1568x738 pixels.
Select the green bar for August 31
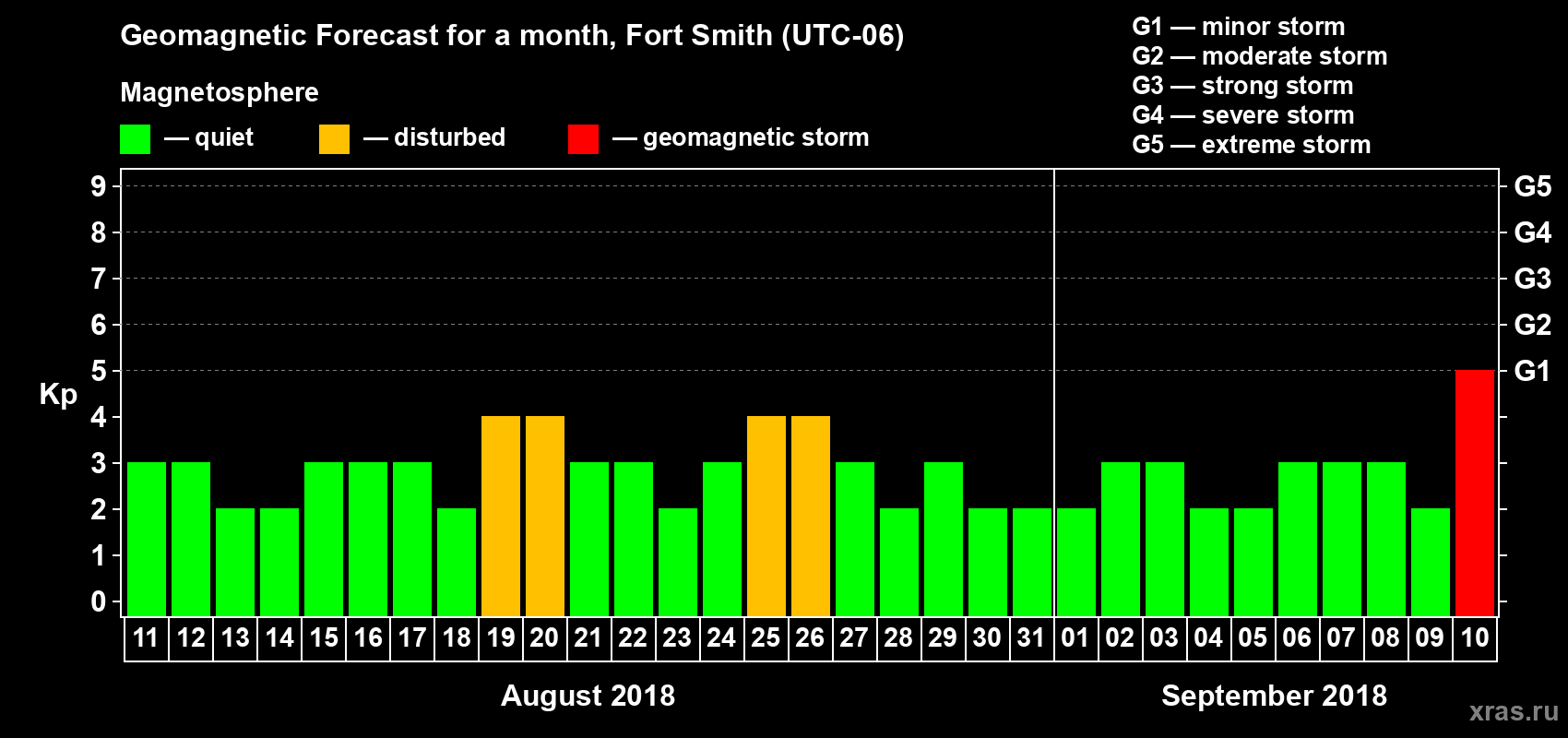pyautogui.click(x=1031, y=562)
